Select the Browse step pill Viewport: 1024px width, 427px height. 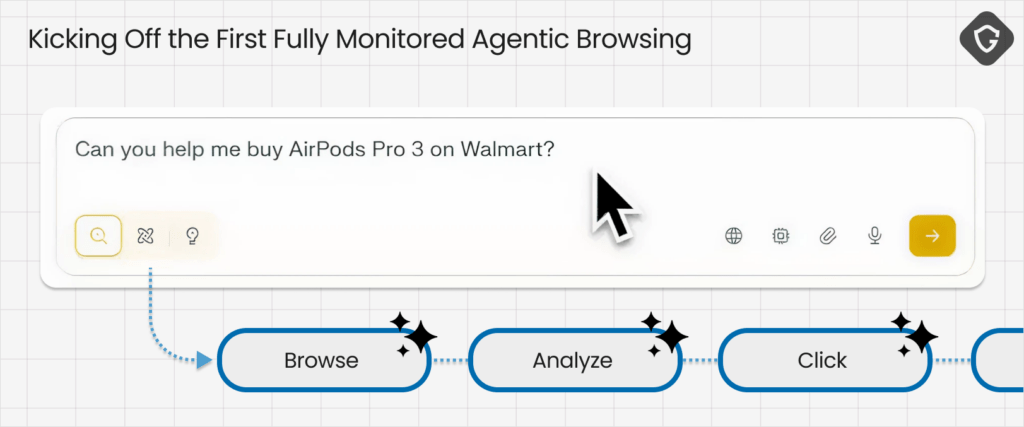click(x=321, y=360)
